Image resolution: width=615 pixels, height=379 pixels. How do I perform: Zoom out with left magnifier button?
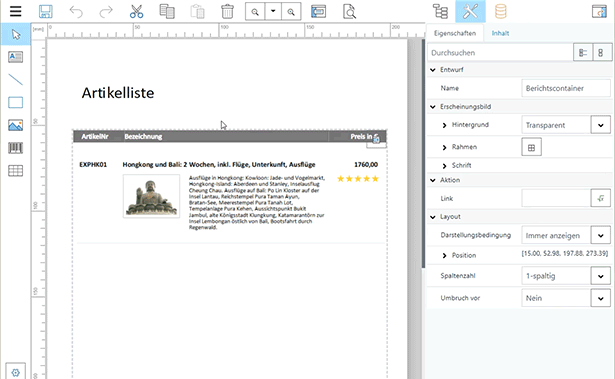(x=255, y=12)
